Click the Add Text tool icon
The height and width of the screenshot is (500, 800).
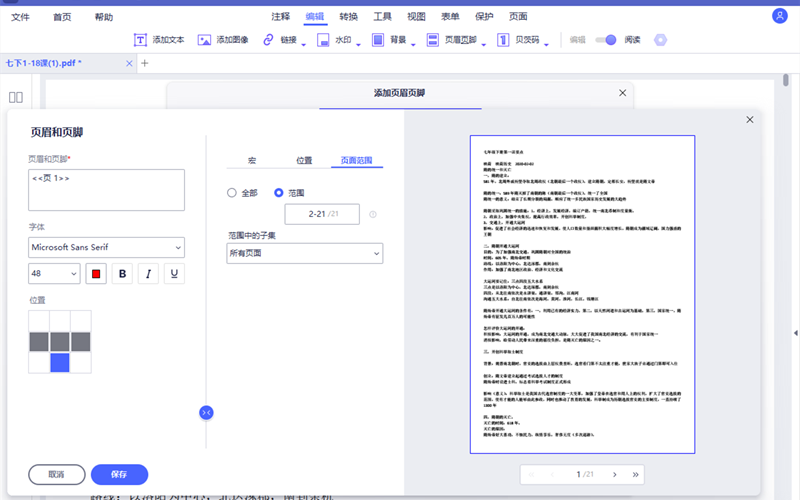click(x=142, y=40)
